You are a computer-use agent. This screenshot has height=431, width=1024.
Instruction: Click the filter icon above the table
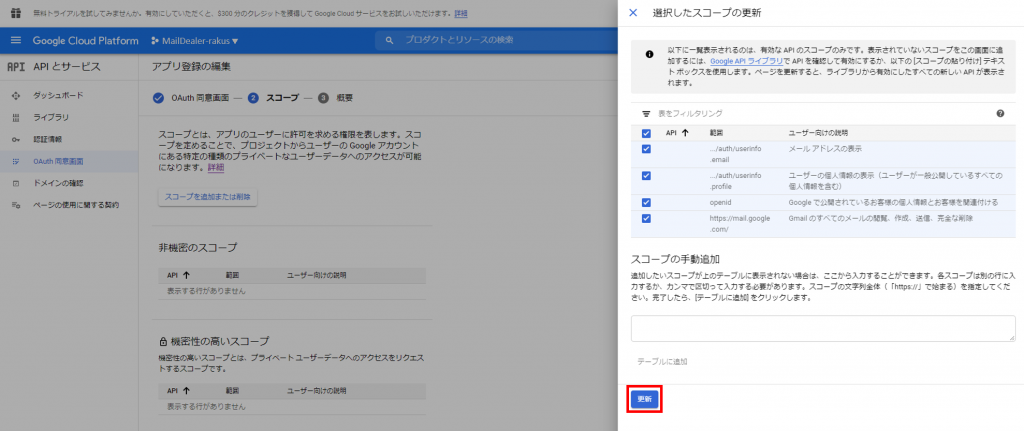646,114
